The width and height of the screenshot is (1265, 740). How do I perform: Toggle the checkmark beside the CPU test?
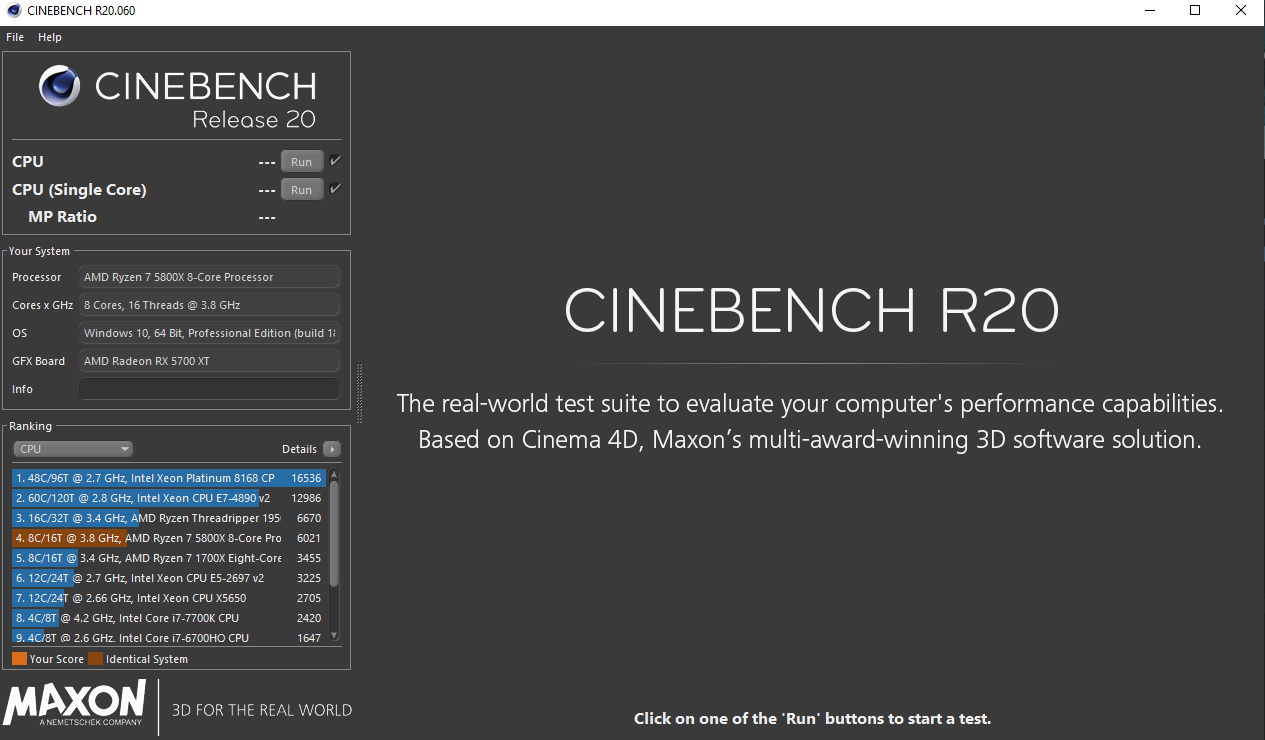coord(336,161)
